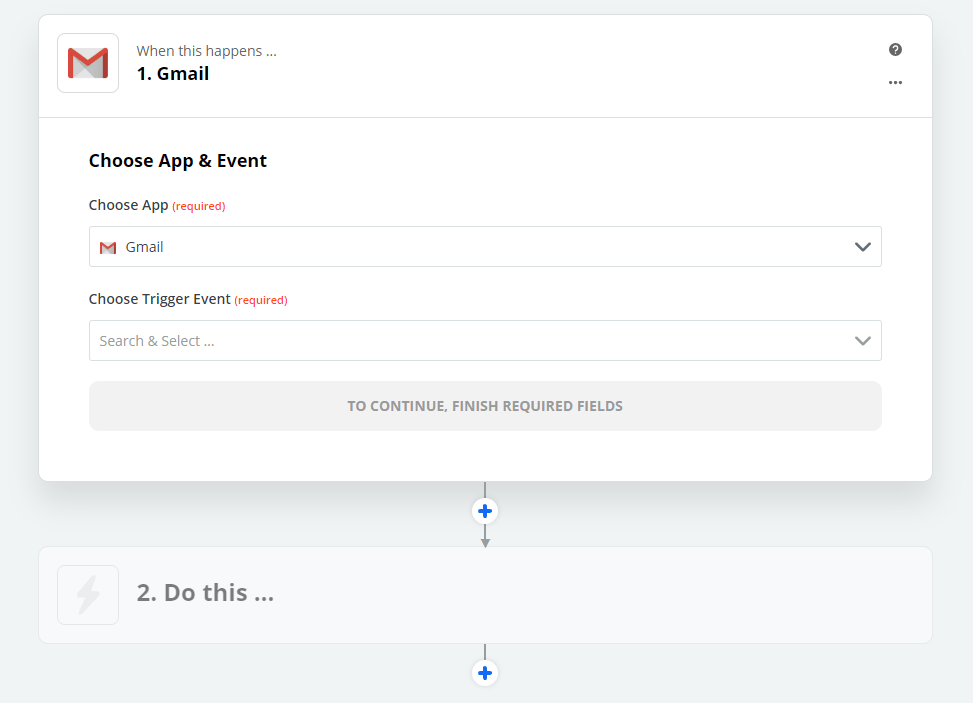973x703 pixels.
Task: Click the When this happens ... label
Action: [x=207, y=51]
